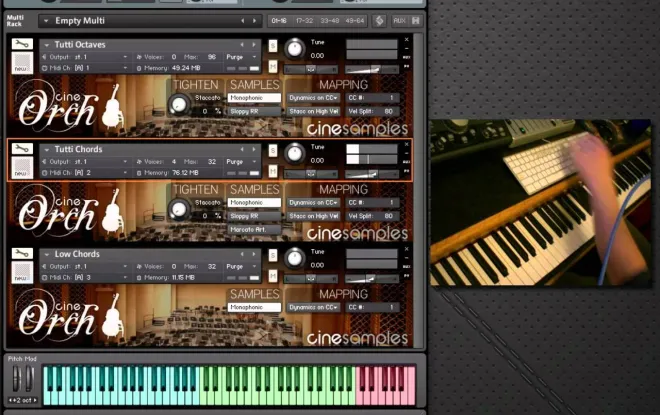Click the pan slider for Tutti Octaves

(311, 69)
